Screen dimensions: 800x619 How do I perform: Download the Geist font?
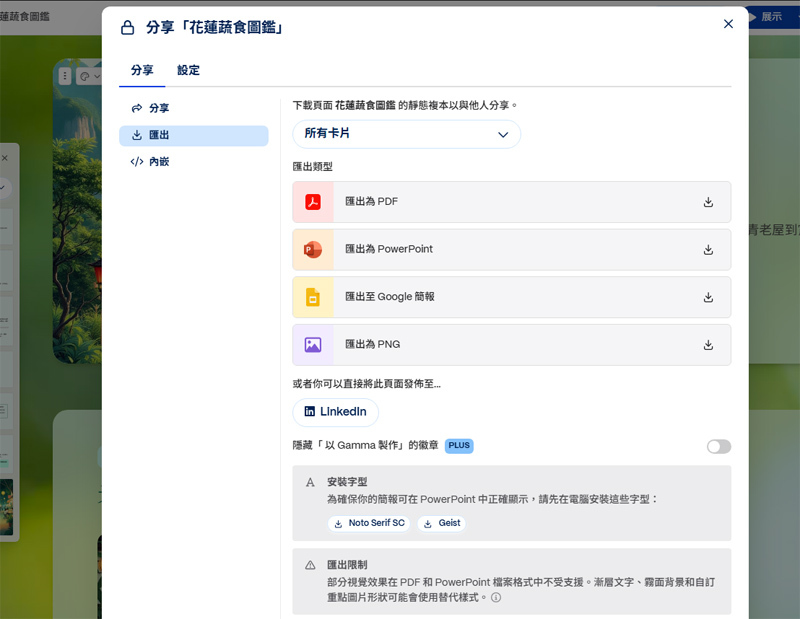[441, 523]
